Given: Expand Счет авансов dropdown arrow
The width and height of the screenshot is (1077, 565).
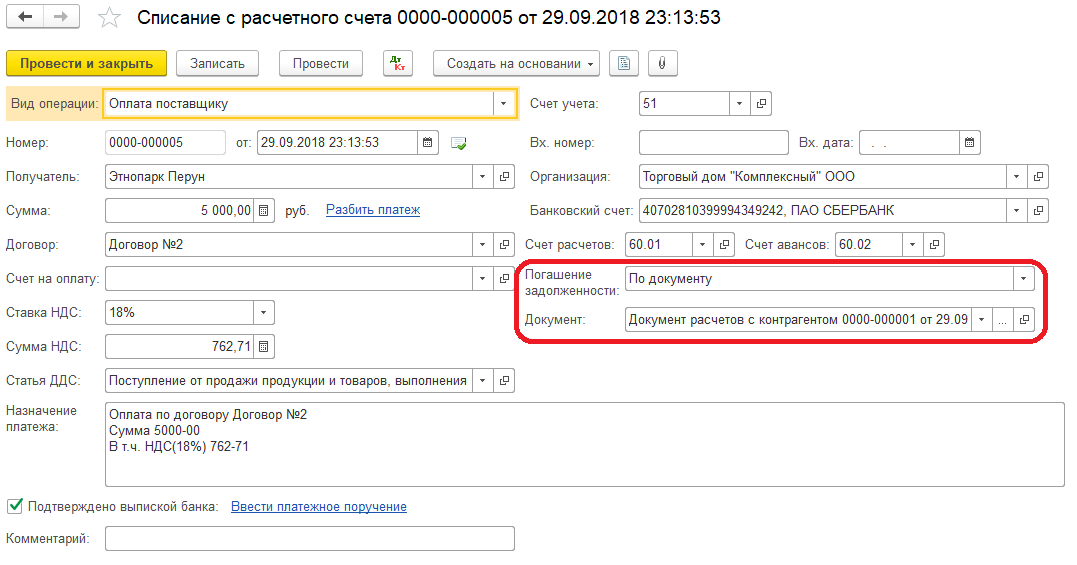Looking at the screenshot, I should click(x=913, y=244).
